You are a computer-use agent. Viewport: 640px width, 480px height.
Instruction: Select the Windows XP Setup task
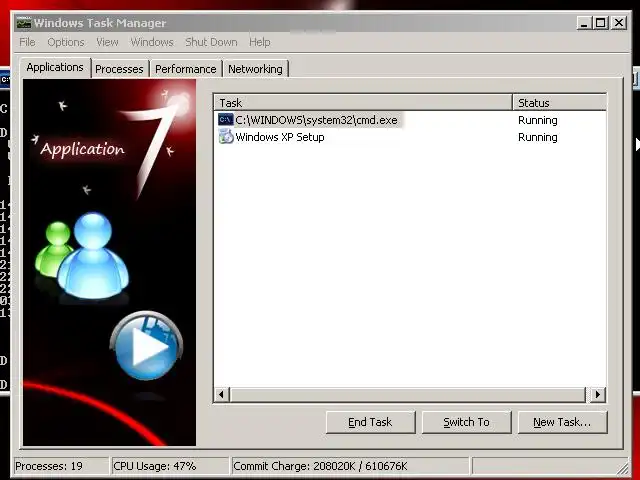[x=280, y=137]
